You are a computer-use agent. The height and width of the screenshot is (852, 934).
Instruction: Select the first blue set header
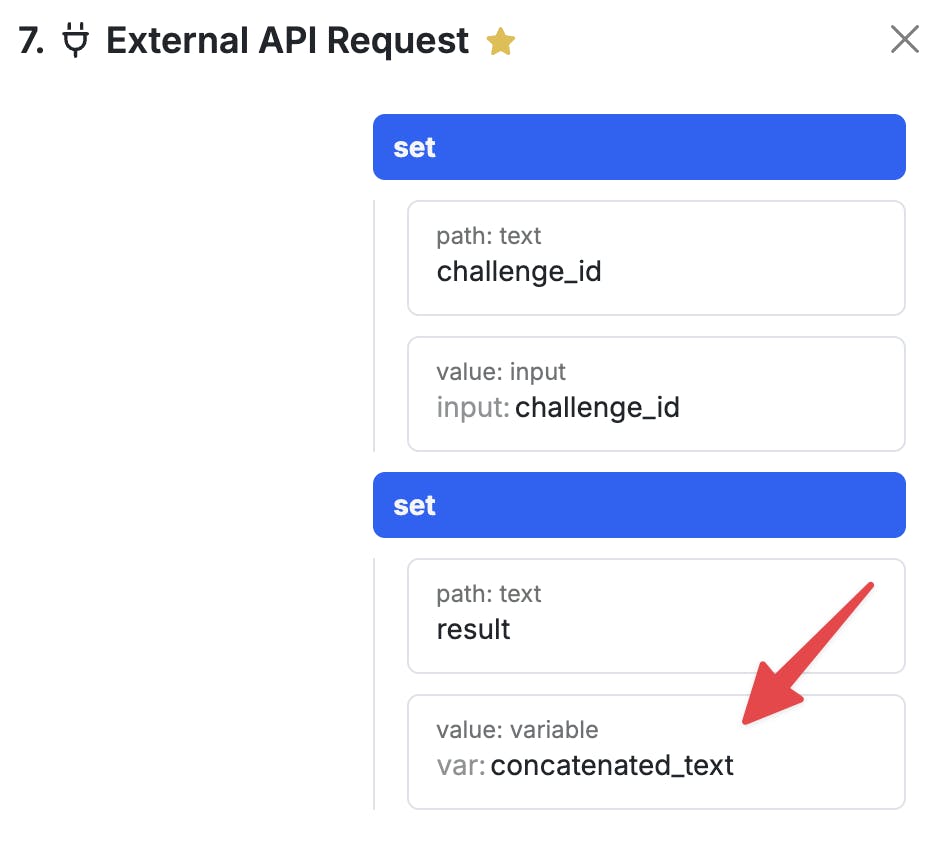[639, 147]
